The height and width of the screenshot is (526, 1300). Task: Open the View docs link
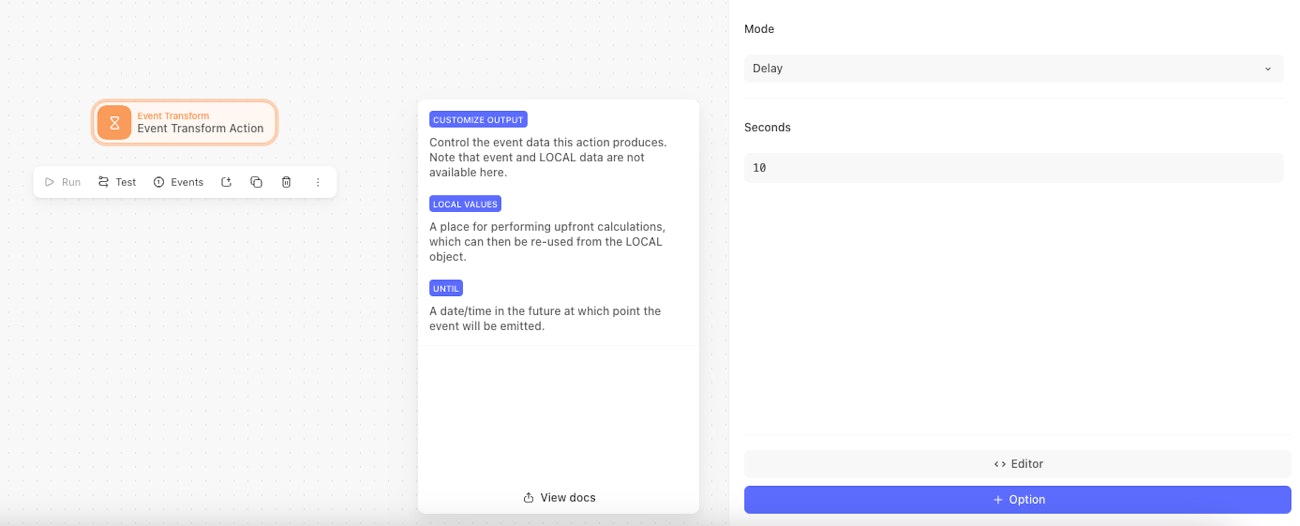click(559, 498)
